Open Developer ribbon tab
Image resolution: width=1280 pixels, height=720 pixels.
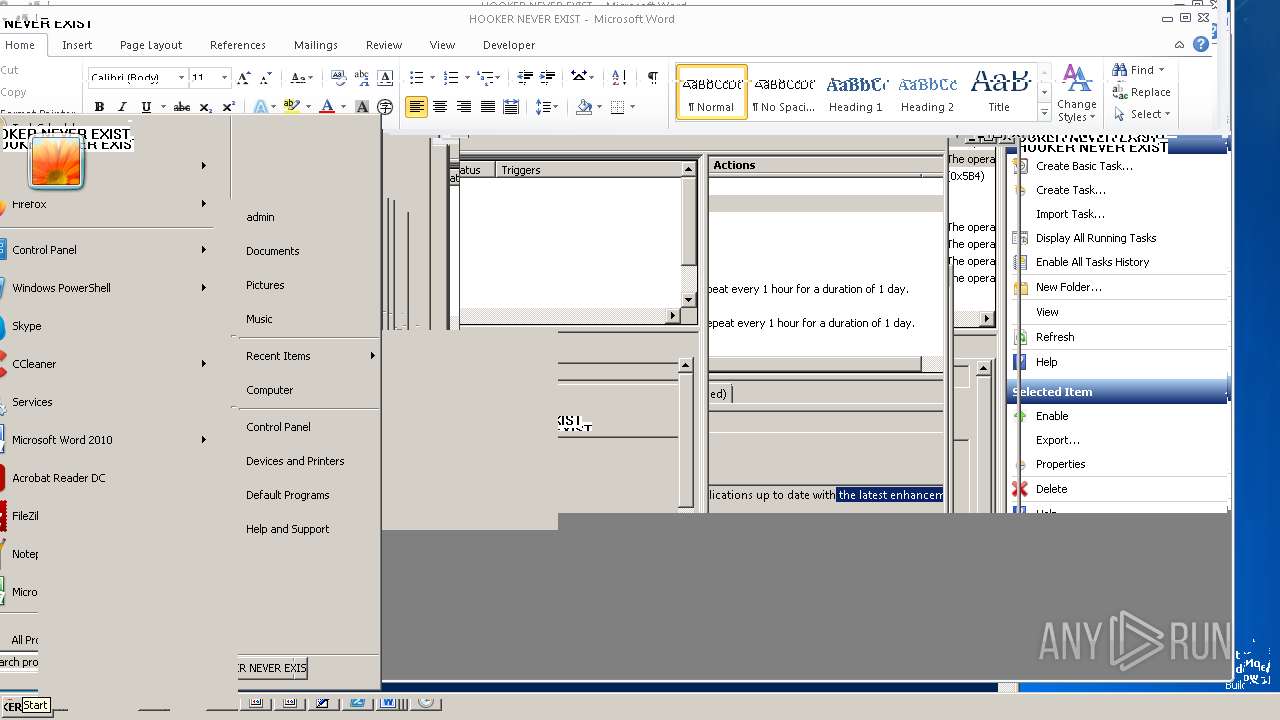coord(509,45)
